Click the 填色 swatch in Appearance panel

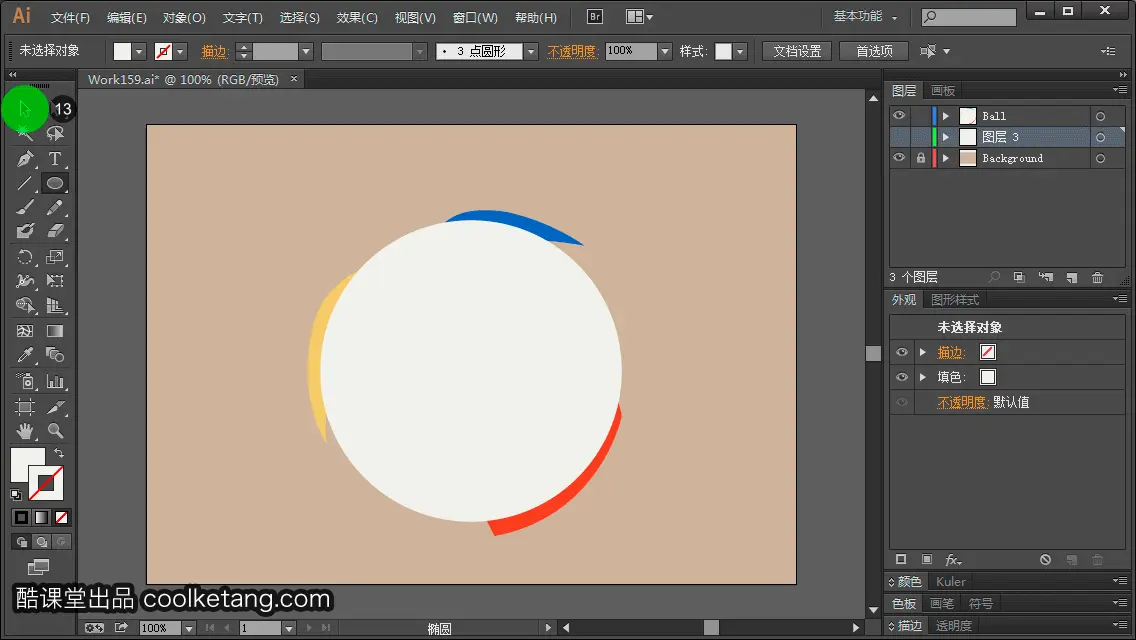pos(987,377)
